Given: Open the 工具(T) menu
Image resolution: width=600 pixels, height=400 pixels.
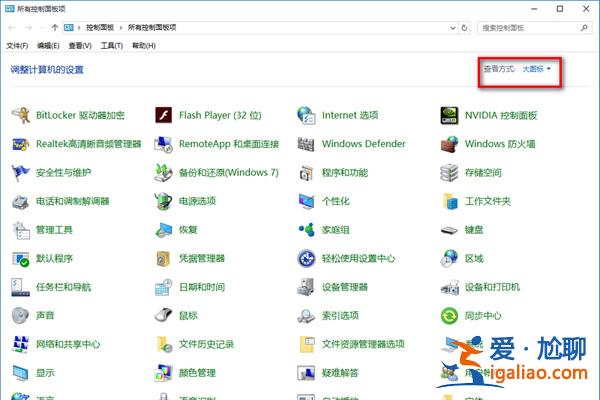Looking at the screenshot, I should tap(112, 46).
